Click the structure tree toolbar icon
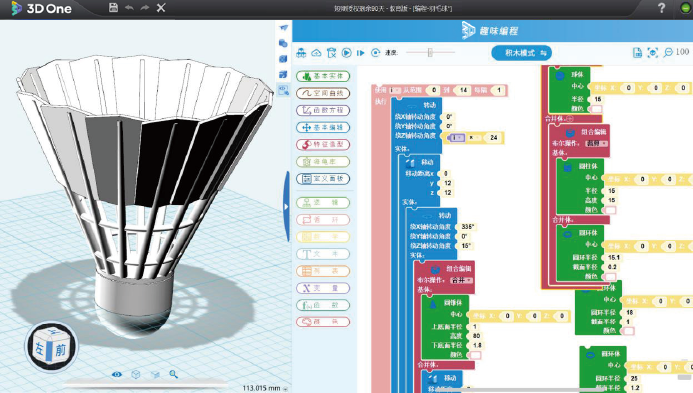Screen dimensions: 693x393 pyautogui.click(x=301, y=53)
